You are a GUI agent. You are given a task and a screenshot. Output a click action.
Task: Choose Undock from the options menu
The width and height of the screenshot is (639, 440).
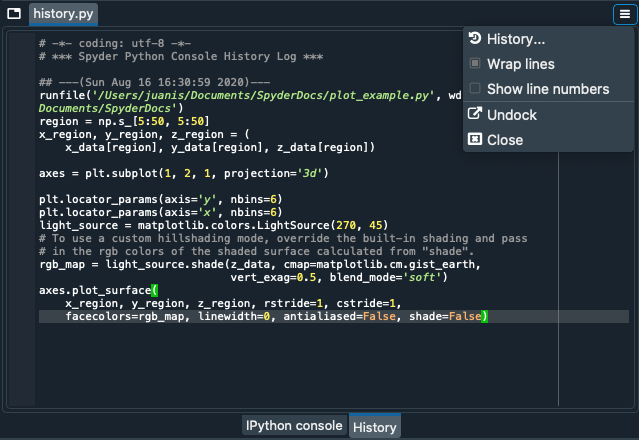pyautogui.click(x=548, y=115)
